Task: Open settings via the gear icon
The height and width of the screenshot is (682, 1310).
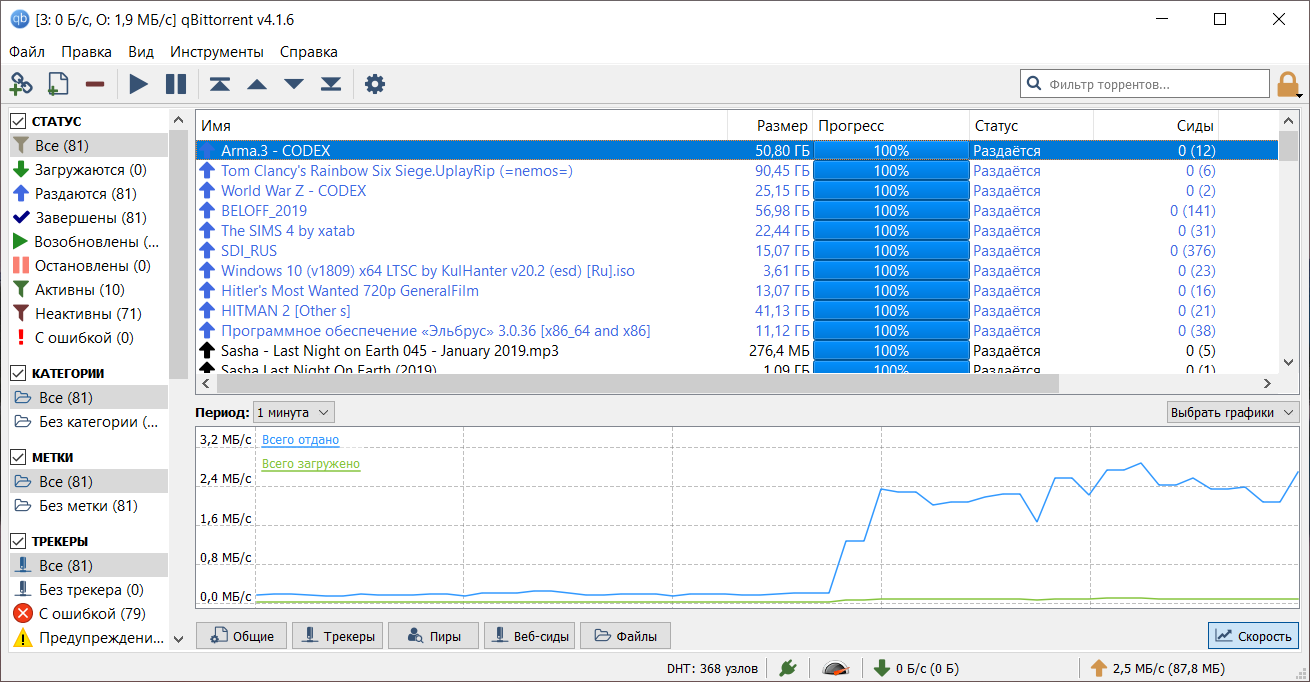Action: tap(375, 84)
